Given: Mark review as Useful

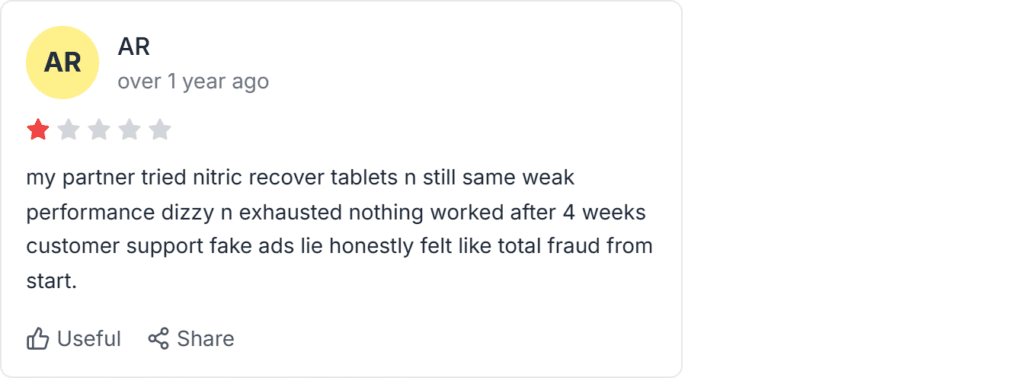Looking at the screenshot, I should point(74,339).
